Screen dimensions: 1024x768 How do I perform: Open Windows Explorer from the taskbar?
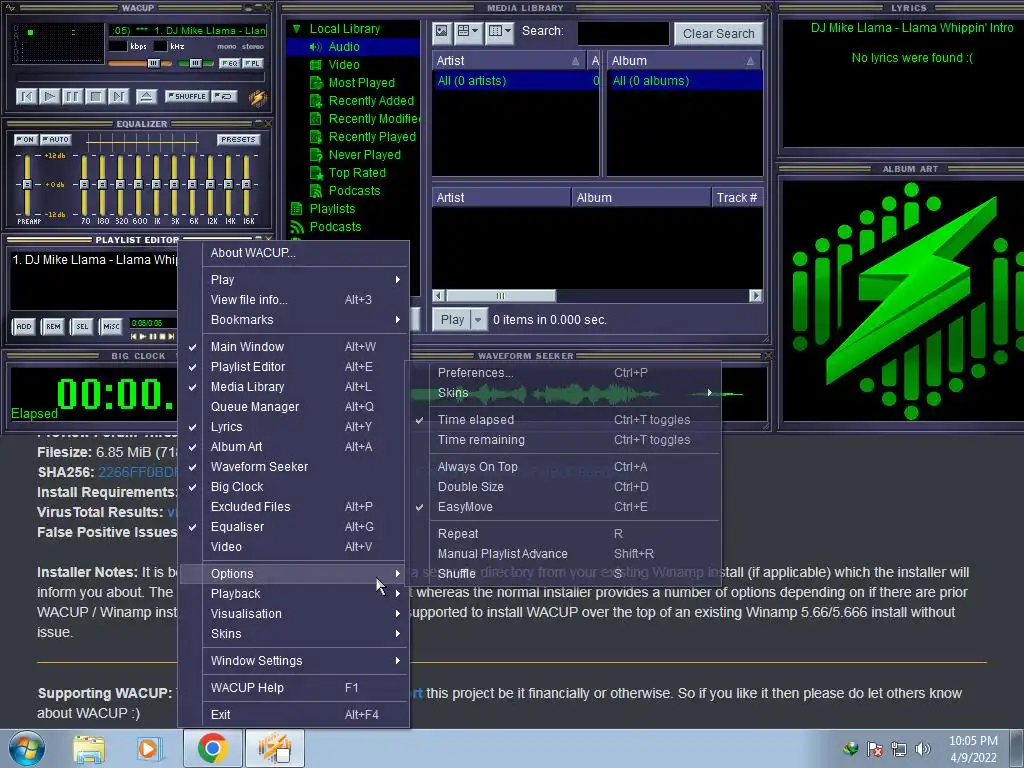[x=89, y=749]
